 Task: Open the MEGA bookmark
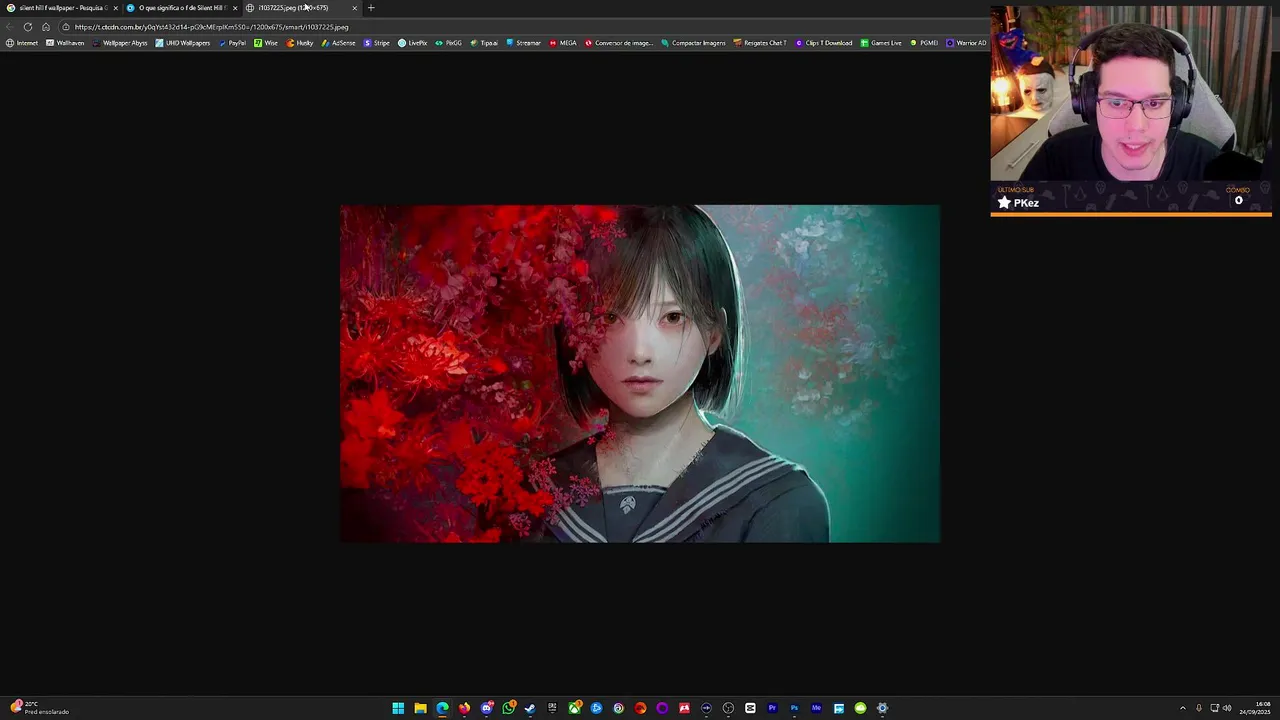click(563, 43)
